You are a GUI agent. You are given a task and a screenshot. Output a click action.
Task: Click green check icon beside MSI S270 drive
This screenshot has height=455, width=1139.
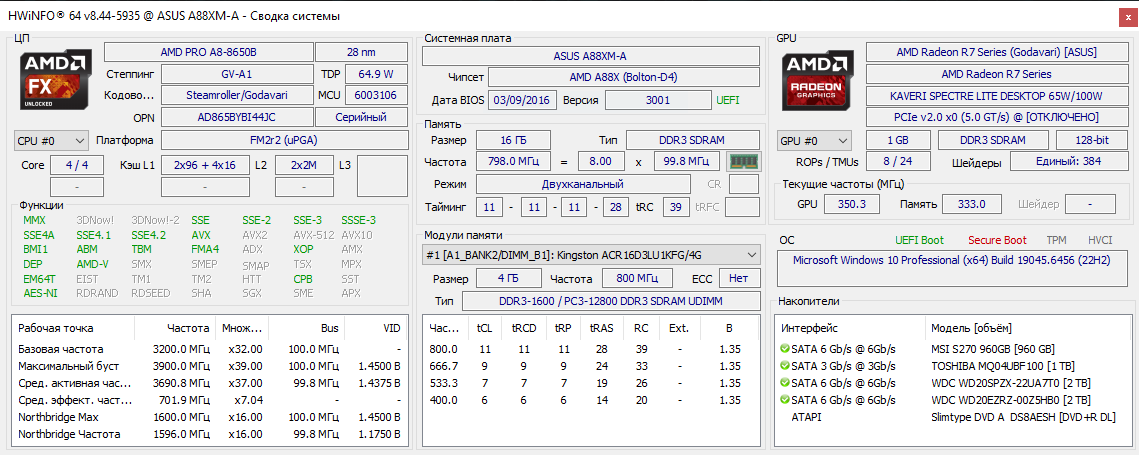[x=785, y=349]
